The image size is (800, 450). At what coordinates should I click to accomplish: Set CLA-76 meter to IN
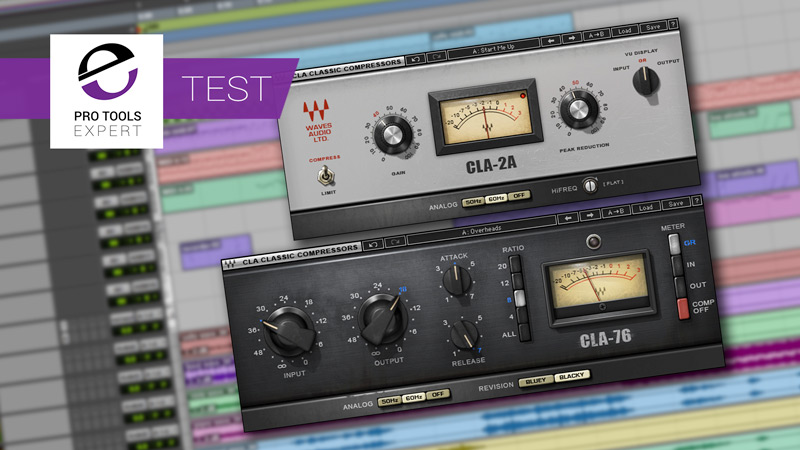click(x=678, y=266)
